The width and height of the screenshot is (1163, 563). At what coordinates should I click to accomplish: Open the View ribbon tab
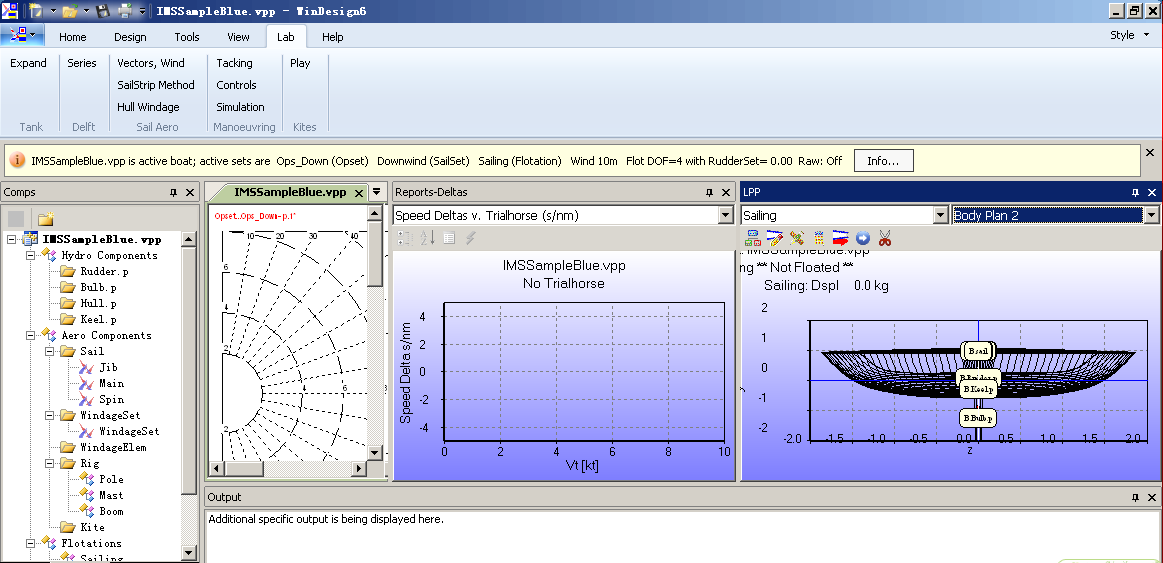[x=238, y=37]
